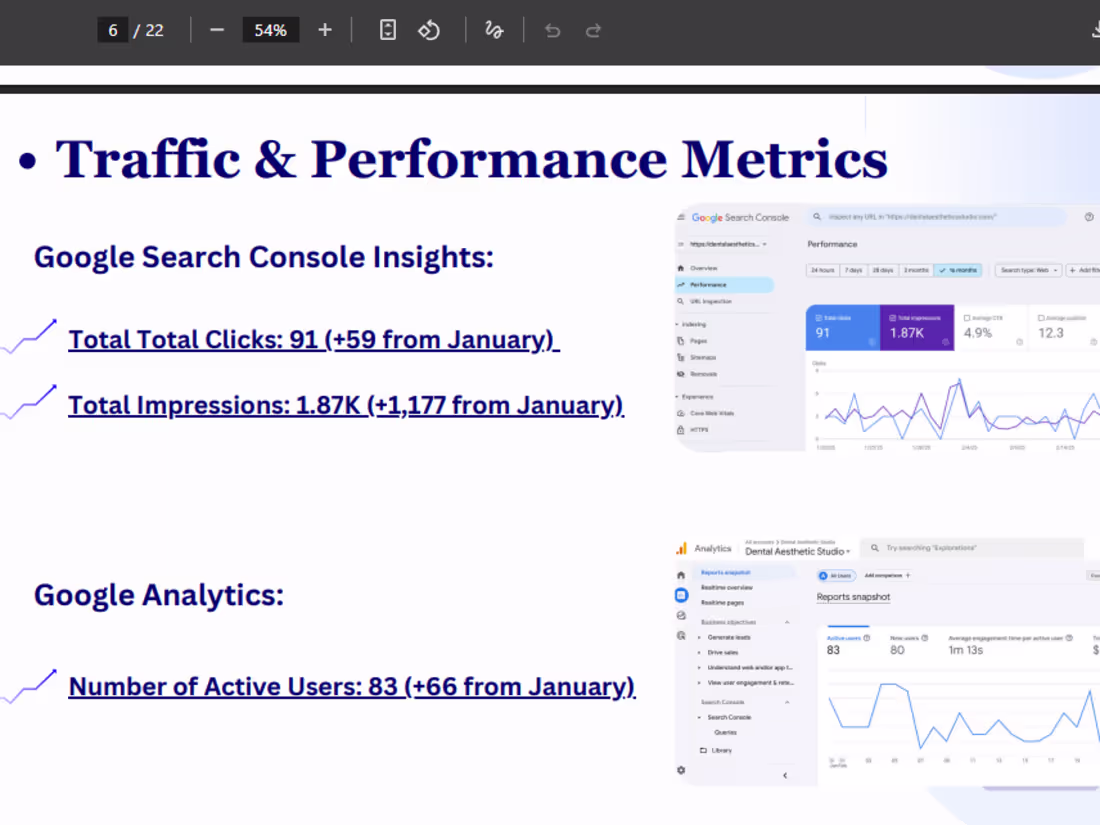Click the Analytics Advertising icon
The image size is (1100, 825).
pos(680,636)
